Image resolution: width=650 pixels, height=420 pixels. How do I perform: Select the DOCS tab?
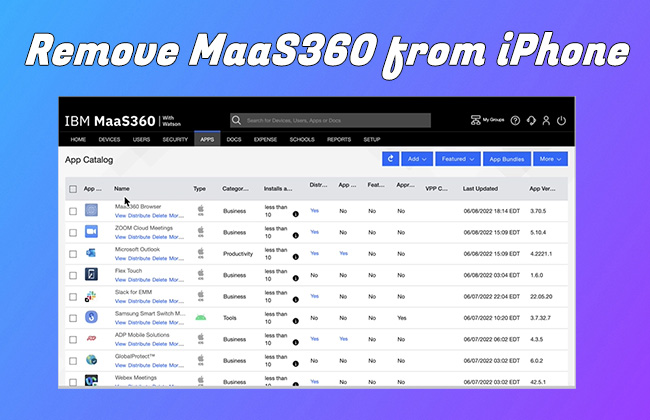tap(234, 139)
